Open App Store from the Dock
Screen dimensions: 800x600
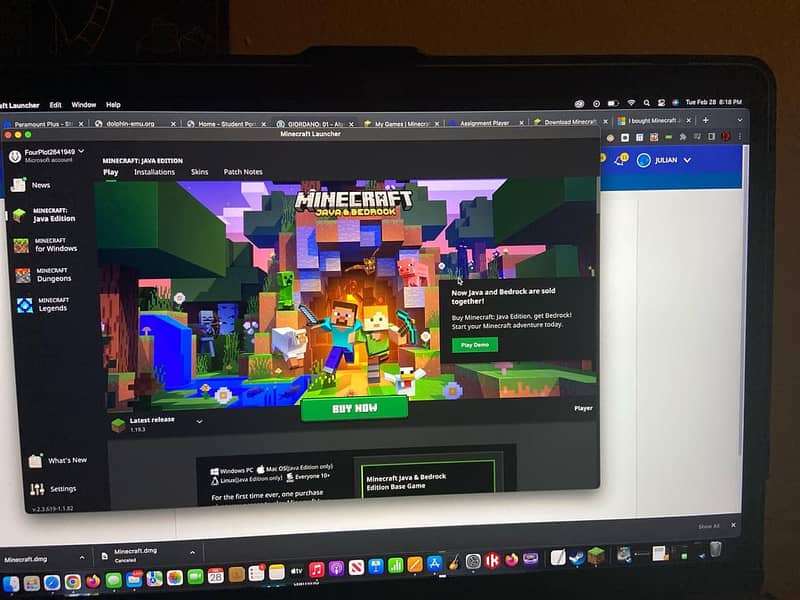point(434,563)
